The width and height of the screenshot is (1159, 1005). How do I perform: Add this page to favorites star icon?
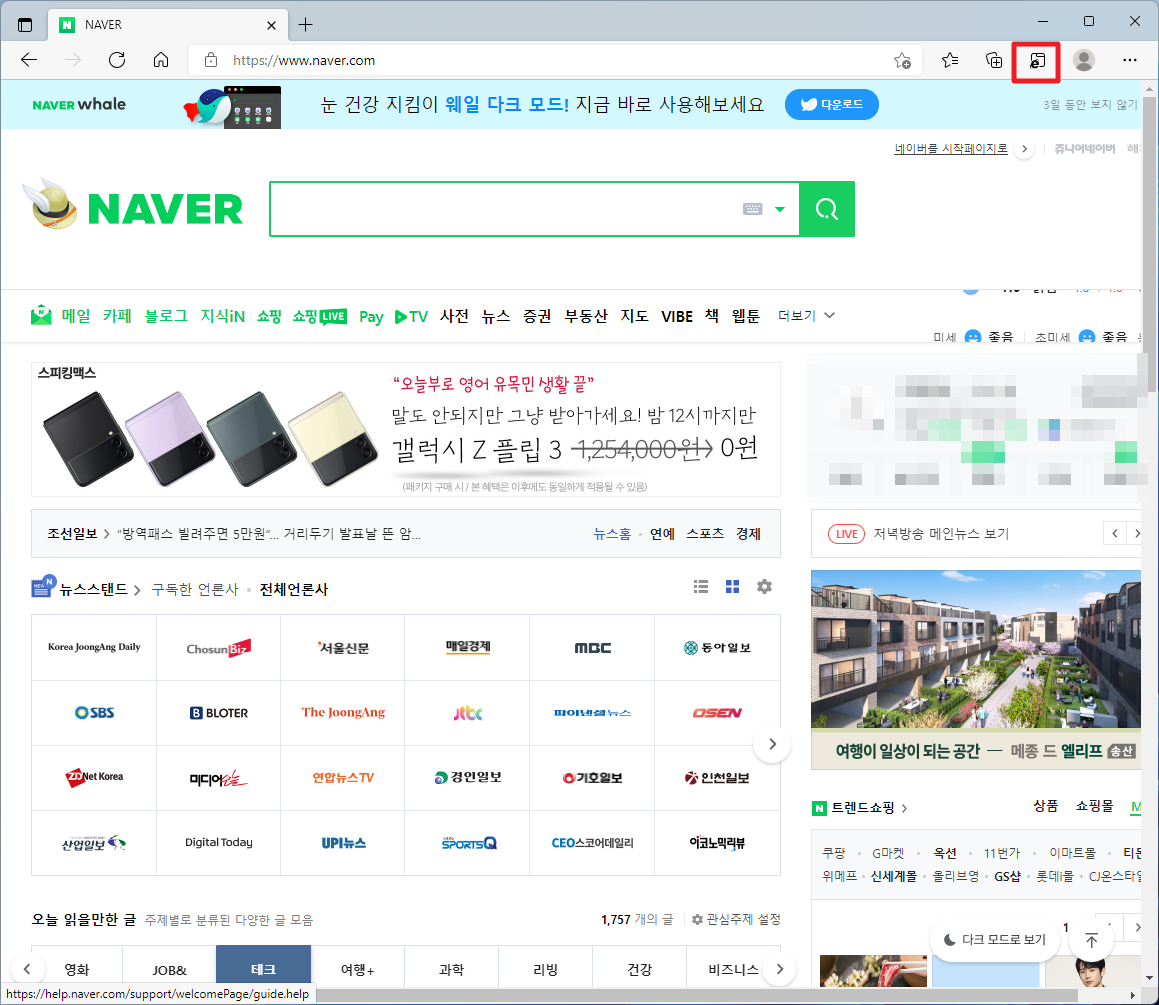click(x=902, y=61)
